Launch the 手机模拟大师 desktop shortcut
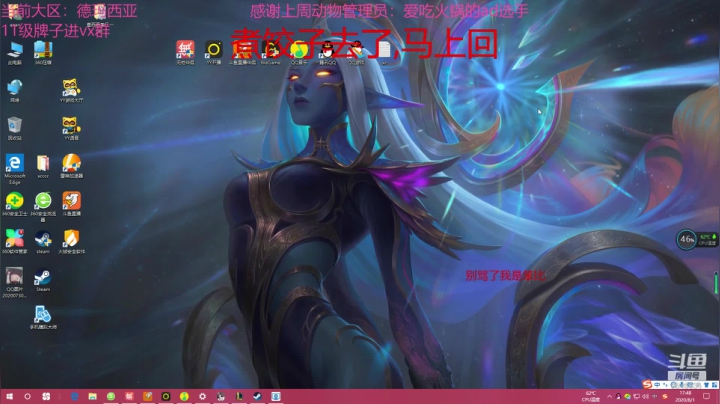Image resolution: width=720 pixels, height=404 pixels. [43, 318]
